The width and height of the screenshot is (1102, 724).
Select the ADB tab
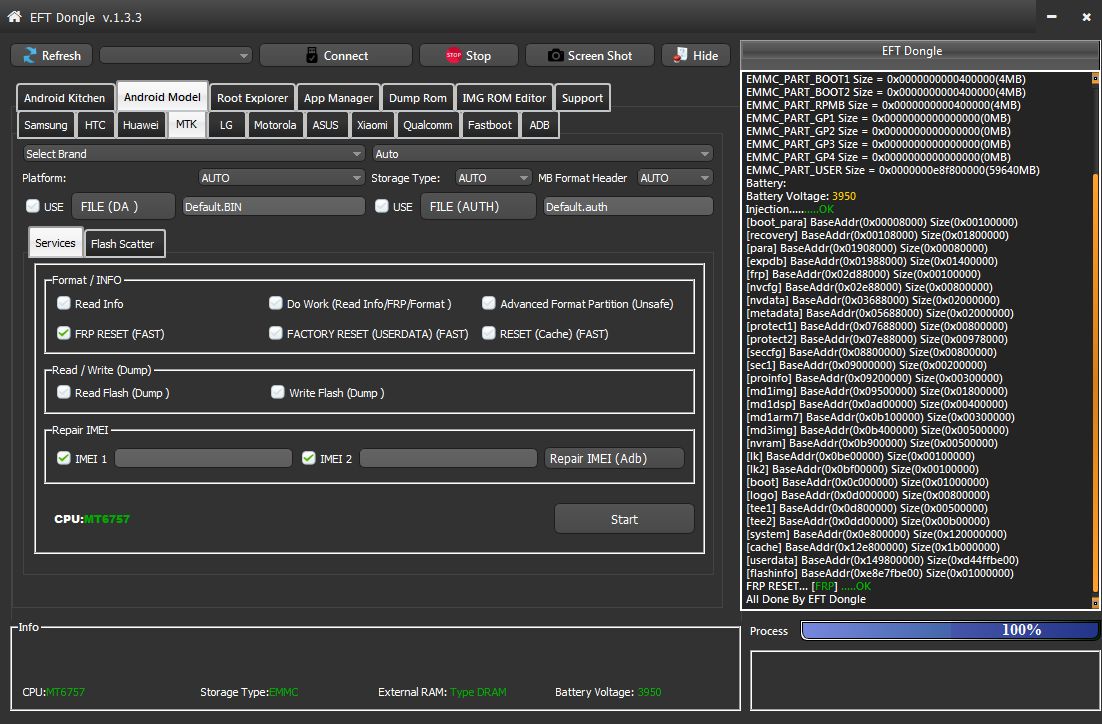click(x=540, y=125)
